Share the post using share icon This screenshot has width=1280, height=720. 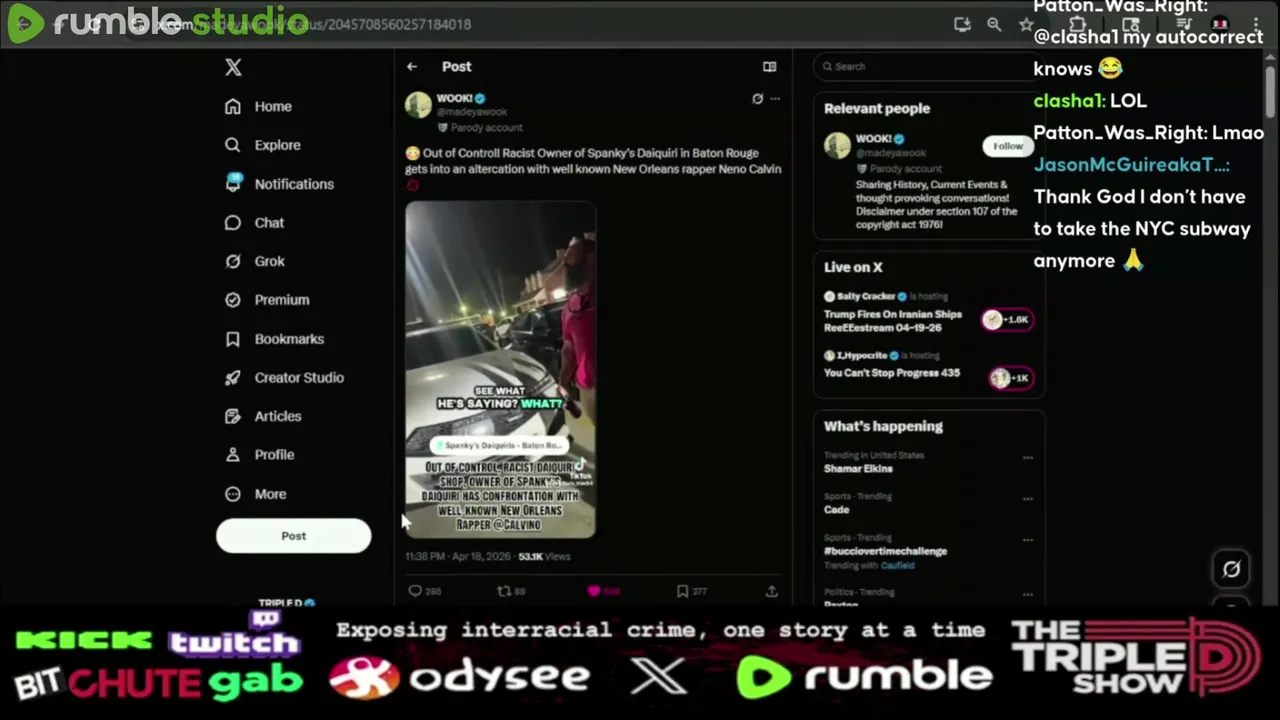771,591
